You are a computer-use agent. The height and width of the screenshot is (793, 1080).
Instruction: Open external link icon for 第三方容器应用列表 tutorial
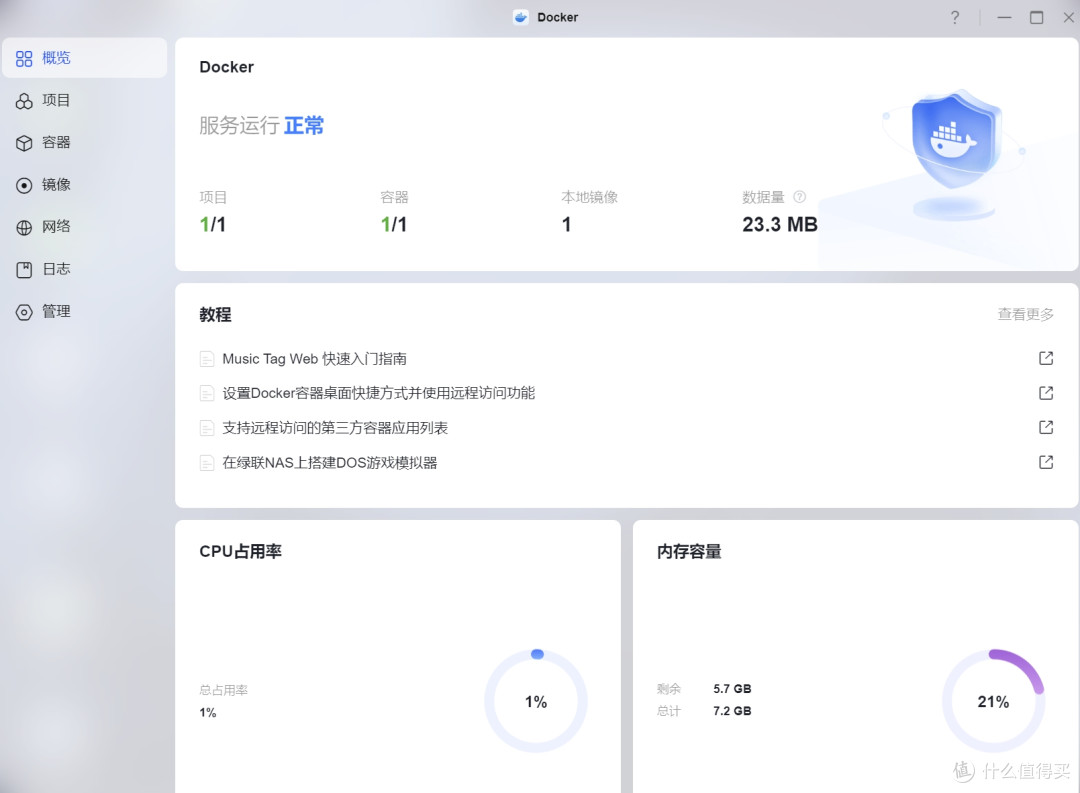pos(1046,427)
